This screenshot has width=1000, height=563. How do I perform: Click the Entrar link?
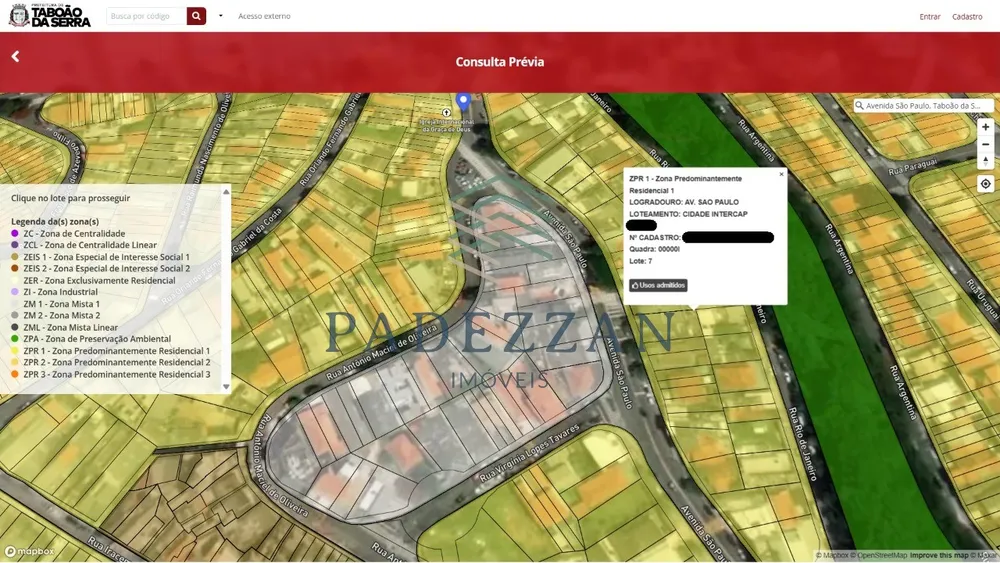click(930, 17)
